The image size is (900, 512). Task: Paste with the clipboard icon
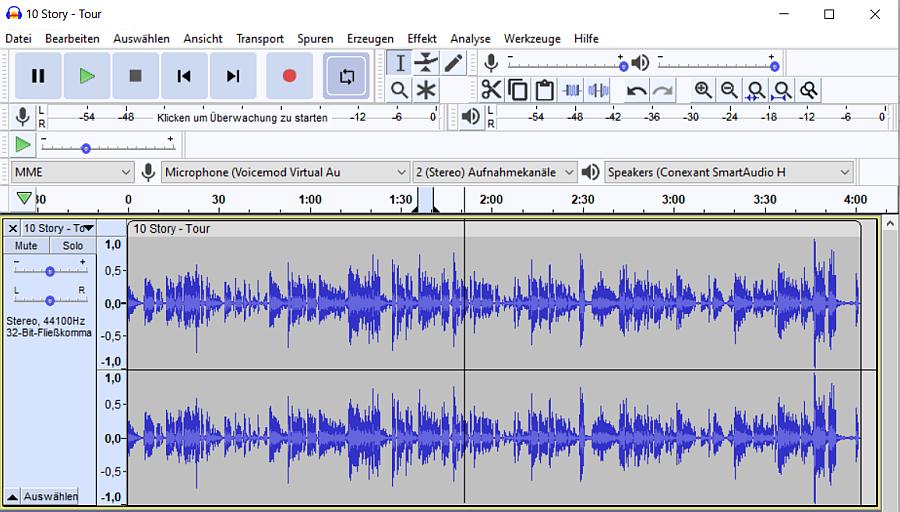point(544,90)
